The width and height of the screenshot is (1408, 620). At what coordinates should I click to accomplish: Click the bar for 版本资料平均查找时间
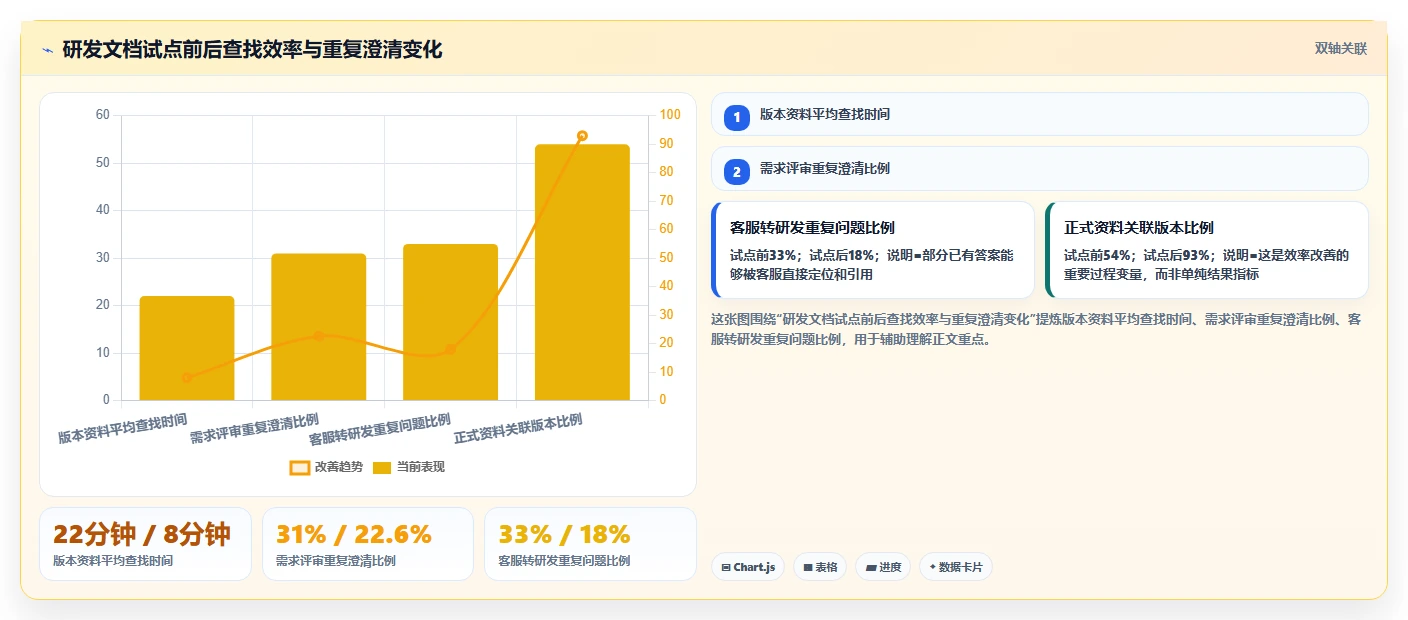[187, 348]
